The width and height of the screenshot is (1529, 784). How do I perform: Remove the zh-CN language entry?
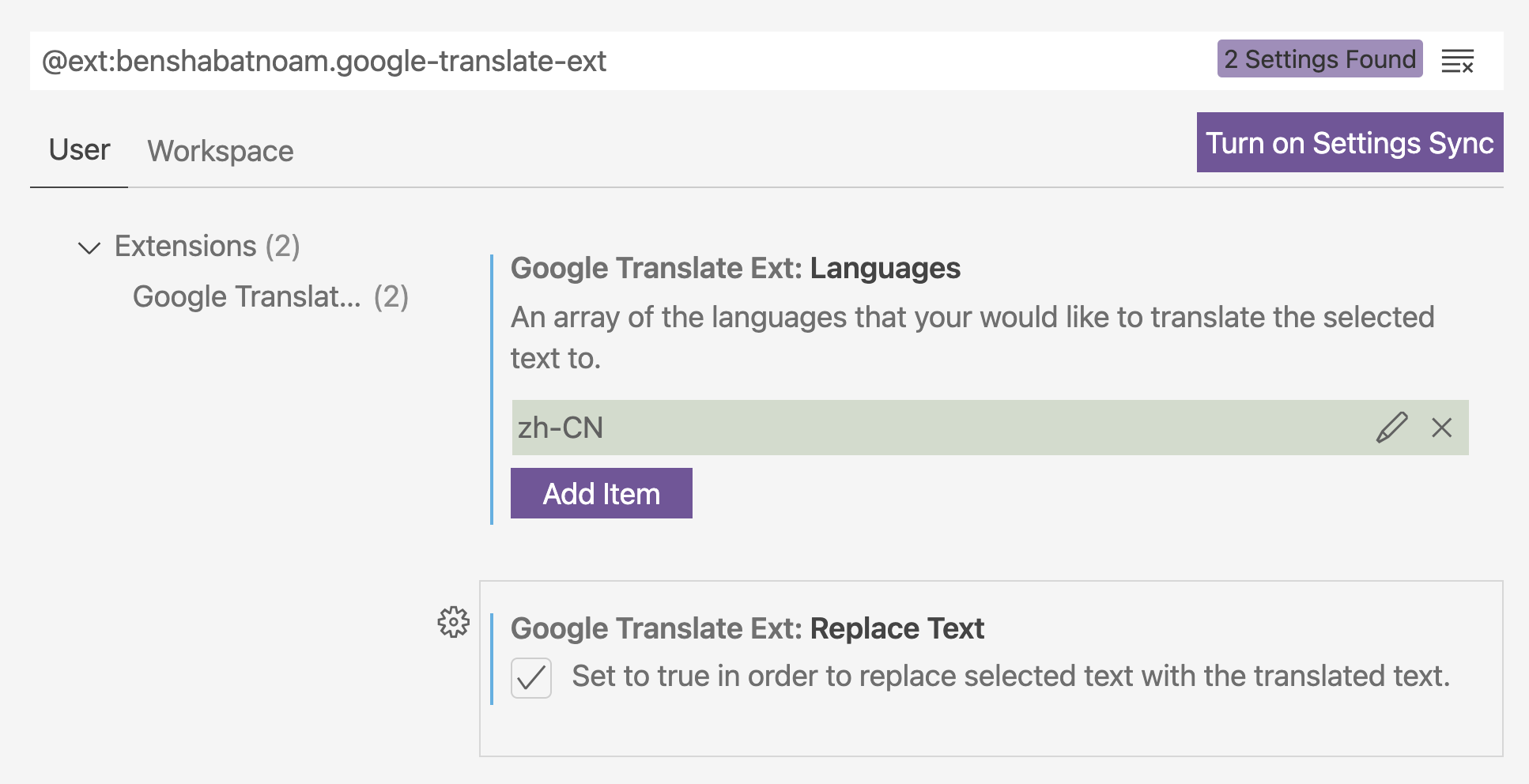[1442, 428]
